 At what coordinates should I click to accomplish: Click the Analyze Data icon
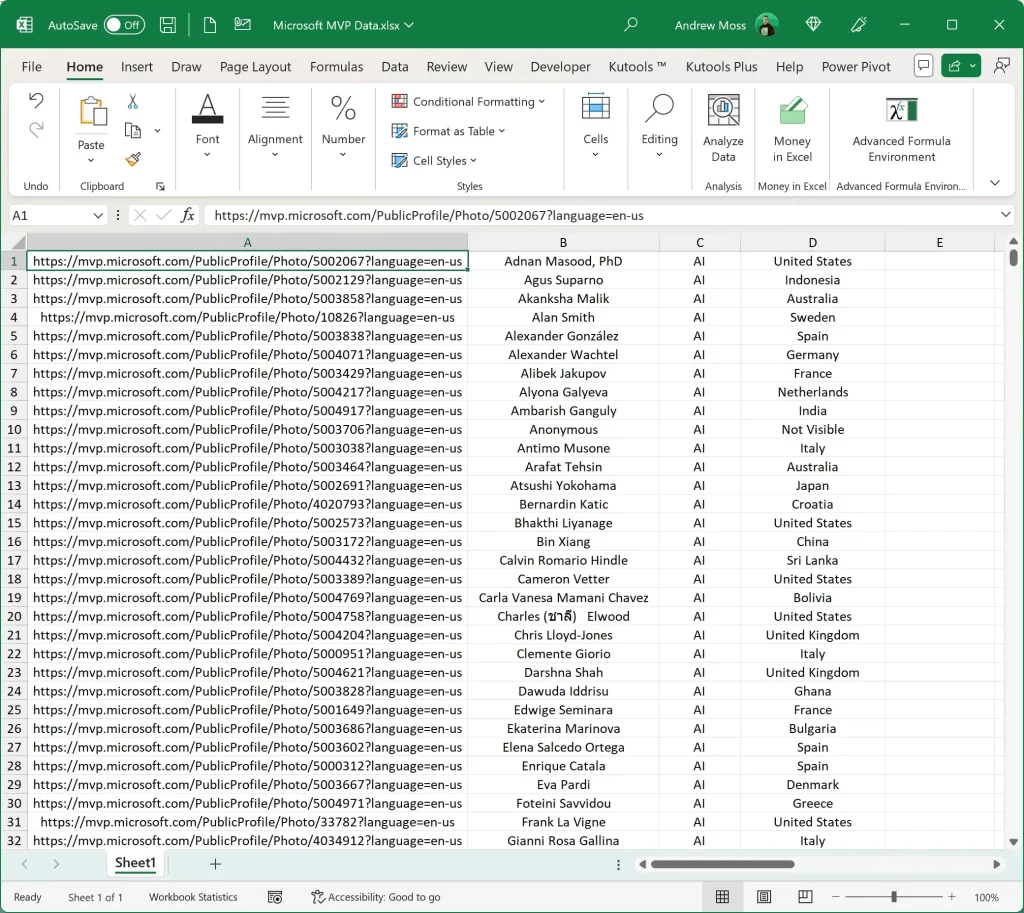pos(723,128)
